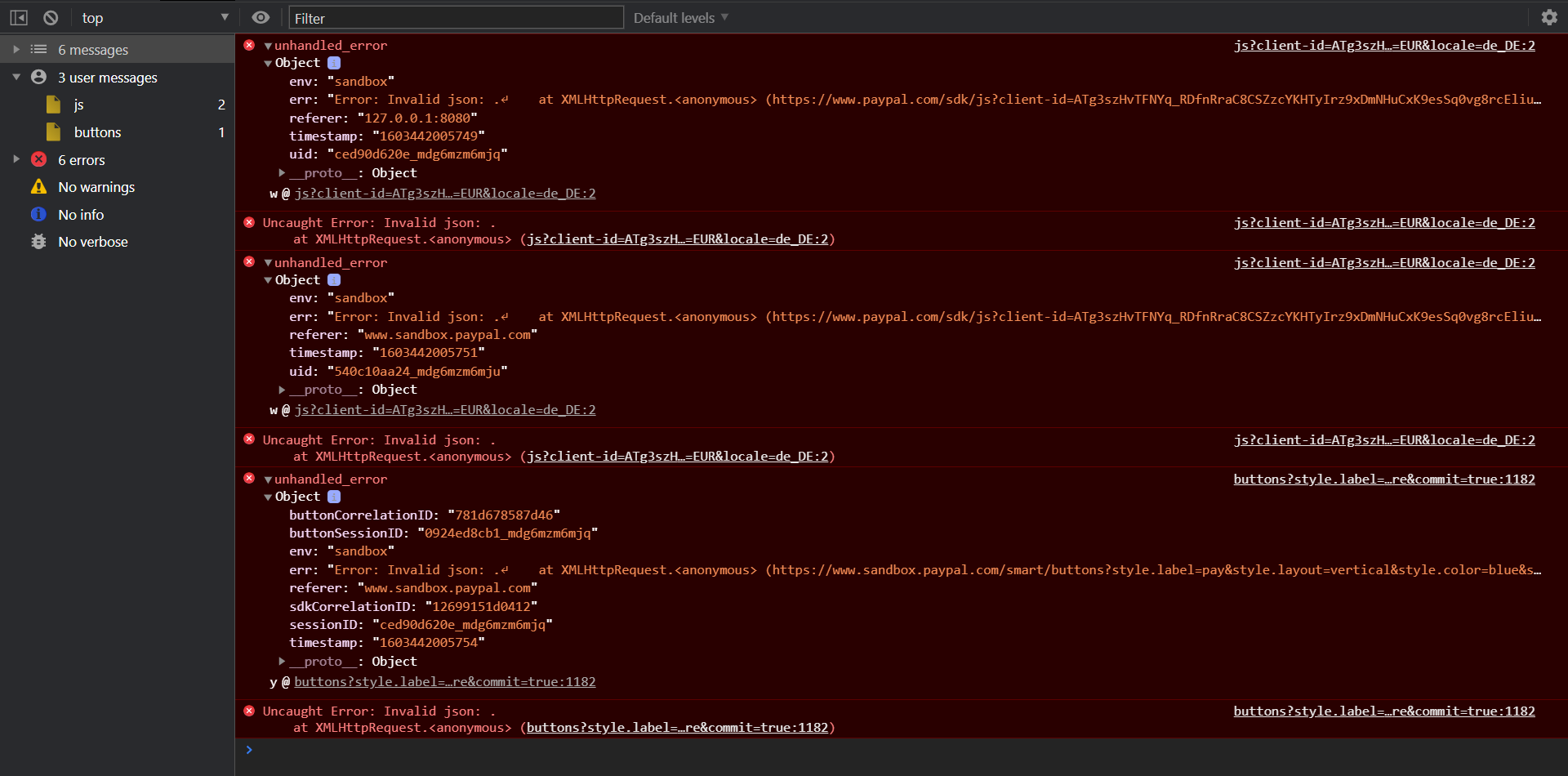Collapse the first unhandled_error message
The width and height of the screenshot is (1568, 776).
click(268, 46)
